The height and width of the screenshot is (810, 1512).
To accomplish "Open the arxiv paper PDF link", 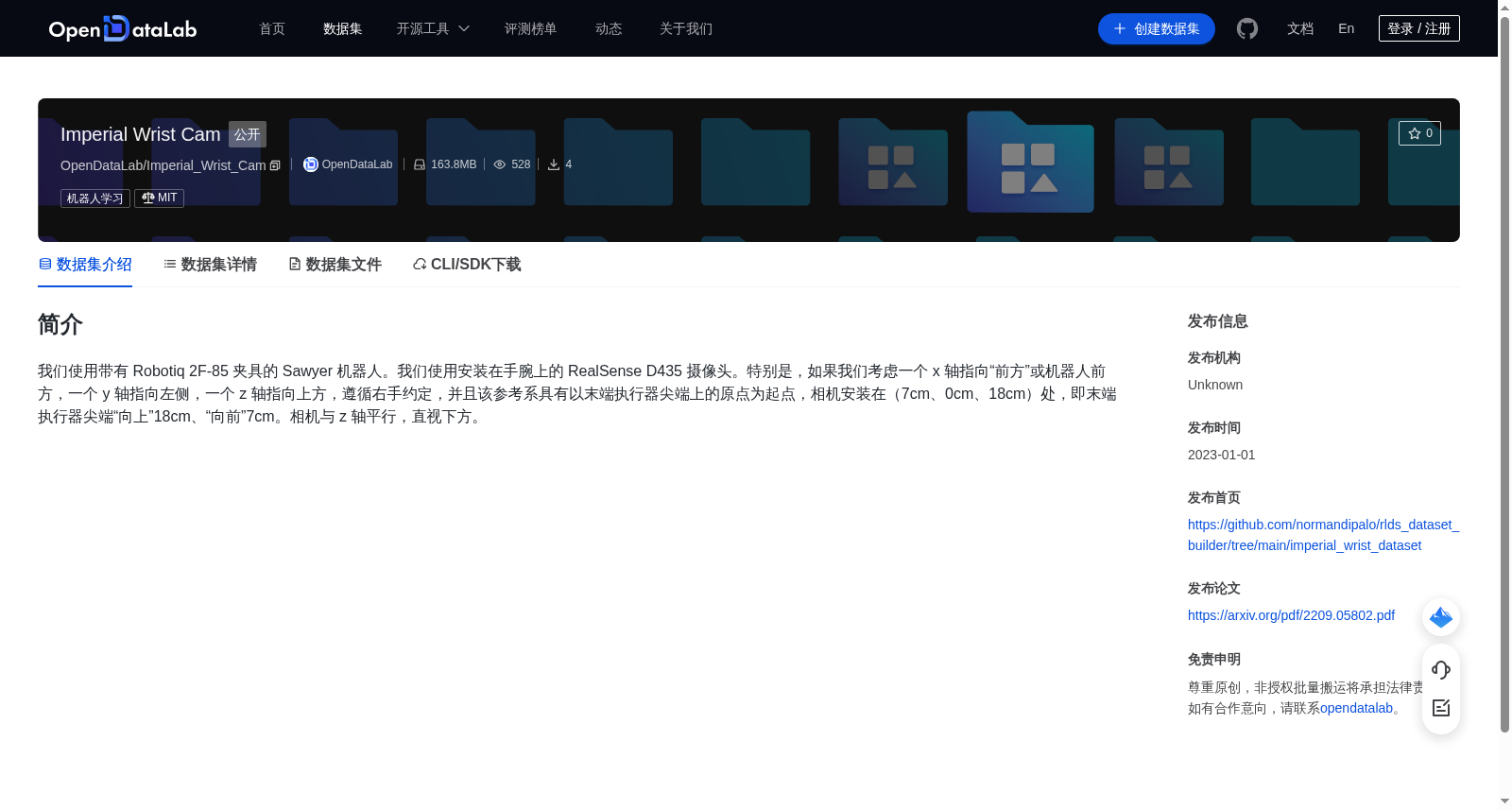I will 1291,615.
